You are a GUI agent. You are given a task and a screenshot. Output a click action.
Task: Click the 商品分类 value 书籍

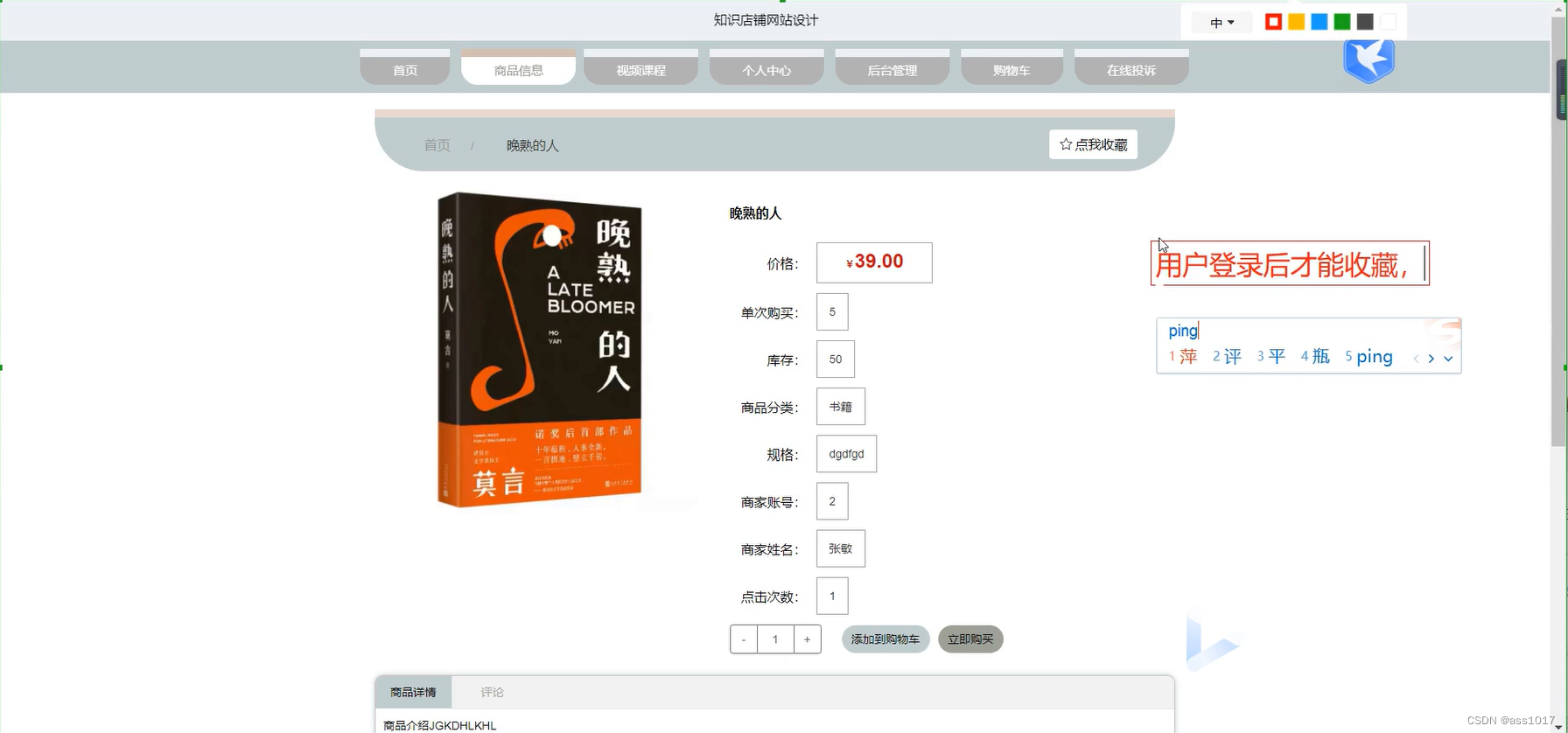pos(841,407)
